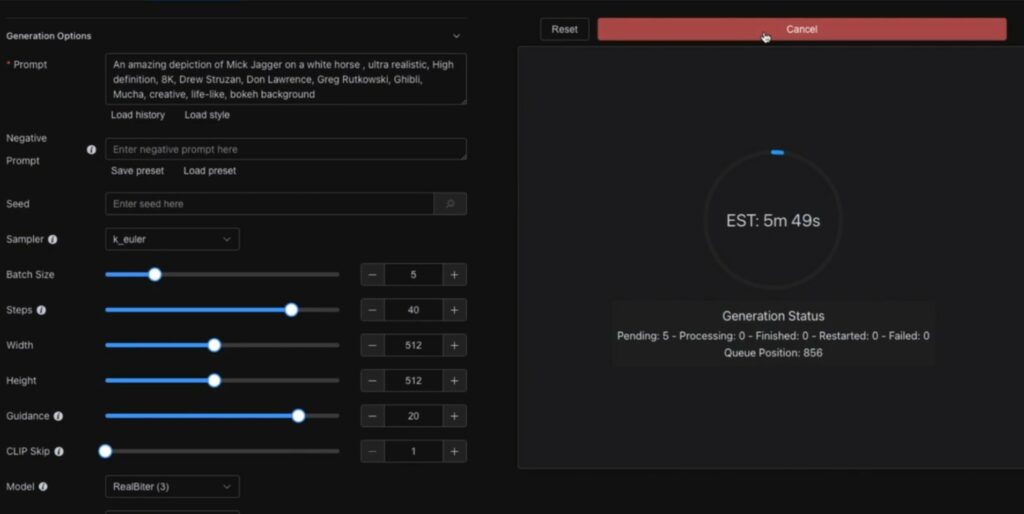Click the CLIP Skip info icon
The image size is (1024, 514).
coord(59,452)
